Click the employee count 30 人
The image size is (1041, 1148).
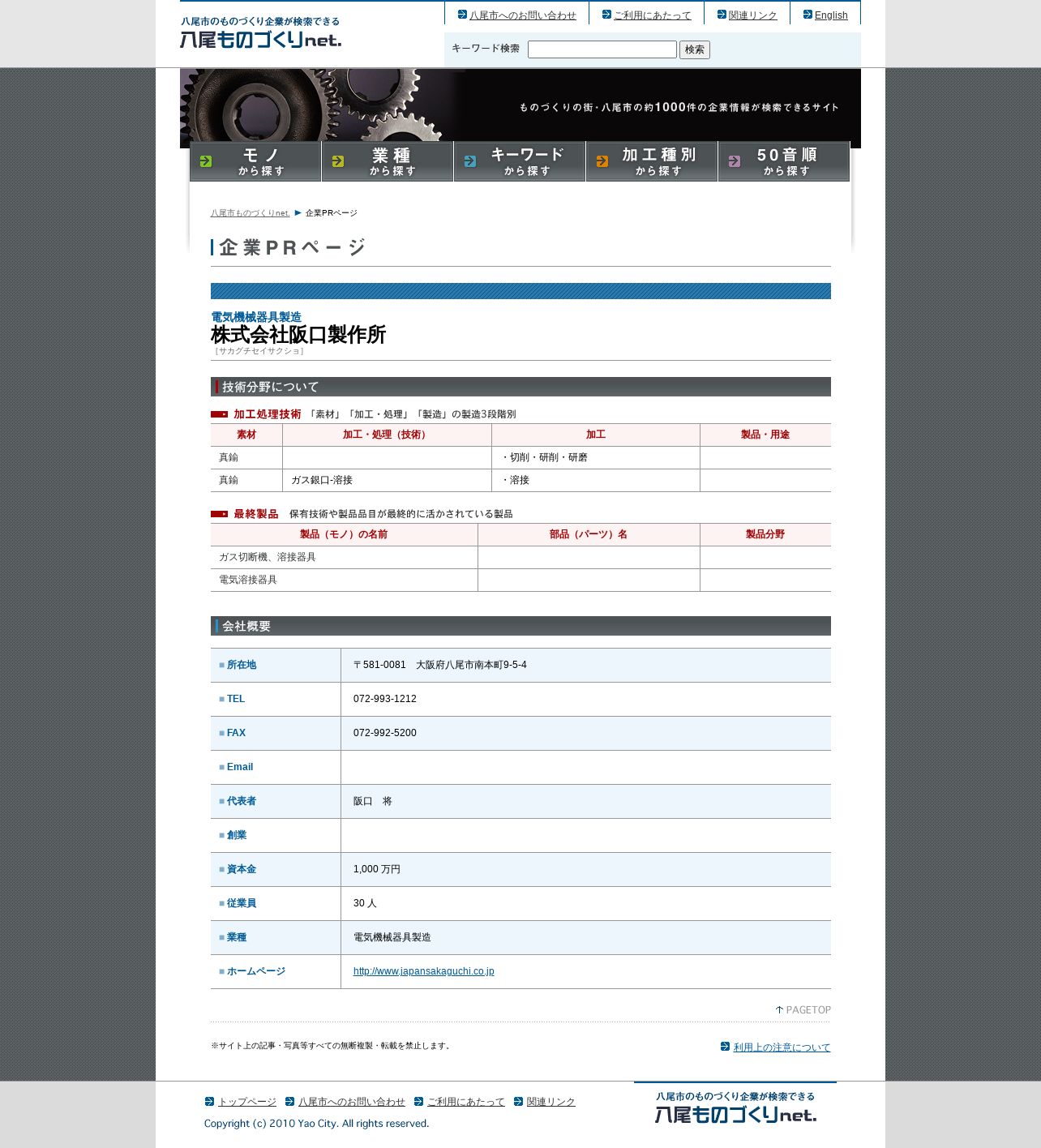coord(365,903)
